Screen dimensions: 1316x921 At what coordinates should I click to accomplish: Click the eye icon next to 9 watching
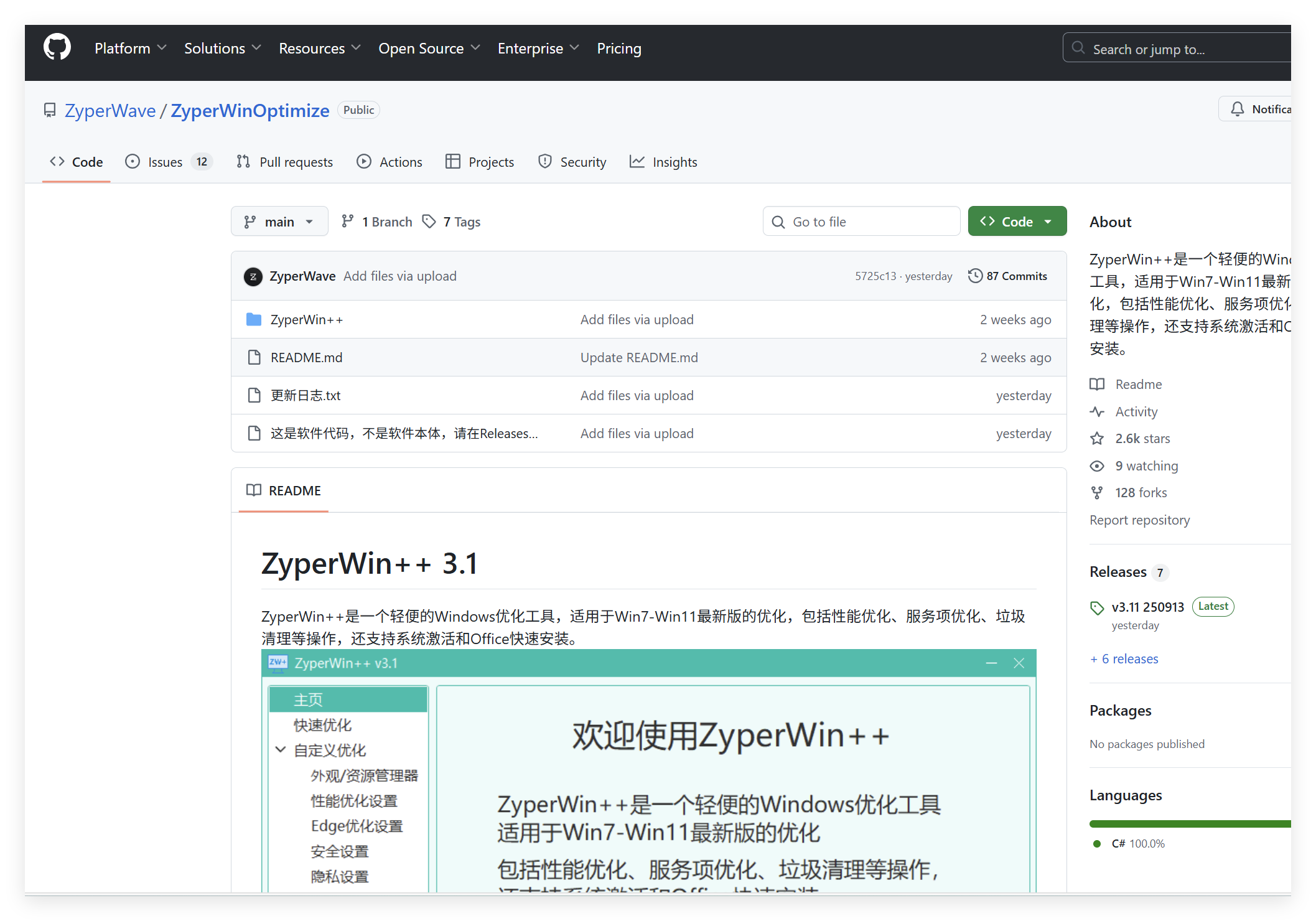tap(1097, 466)
